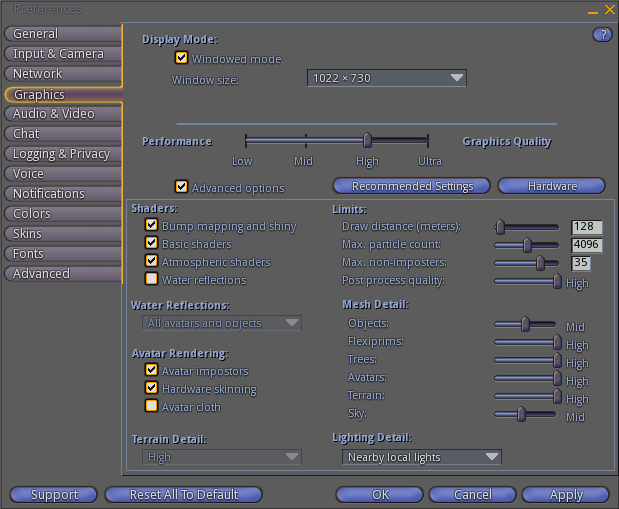This screenshot has height=509, width=619.
Task: Toggle Windowed mode checkbox
Action: 181,58
